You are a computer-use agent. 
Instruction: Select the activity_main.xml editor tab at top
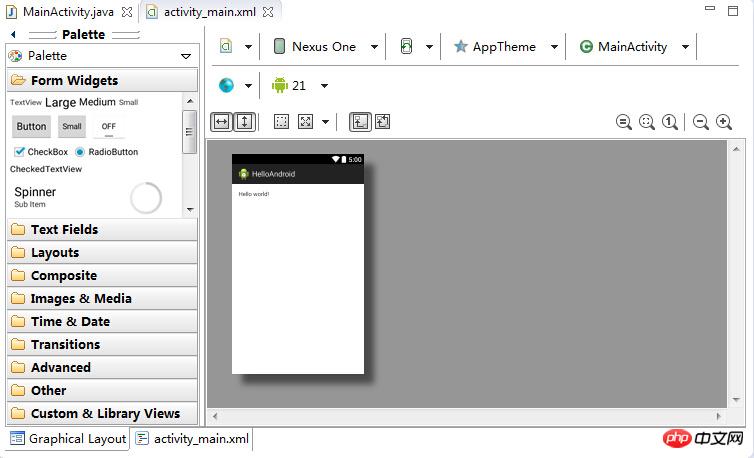(x=210, y=12)
